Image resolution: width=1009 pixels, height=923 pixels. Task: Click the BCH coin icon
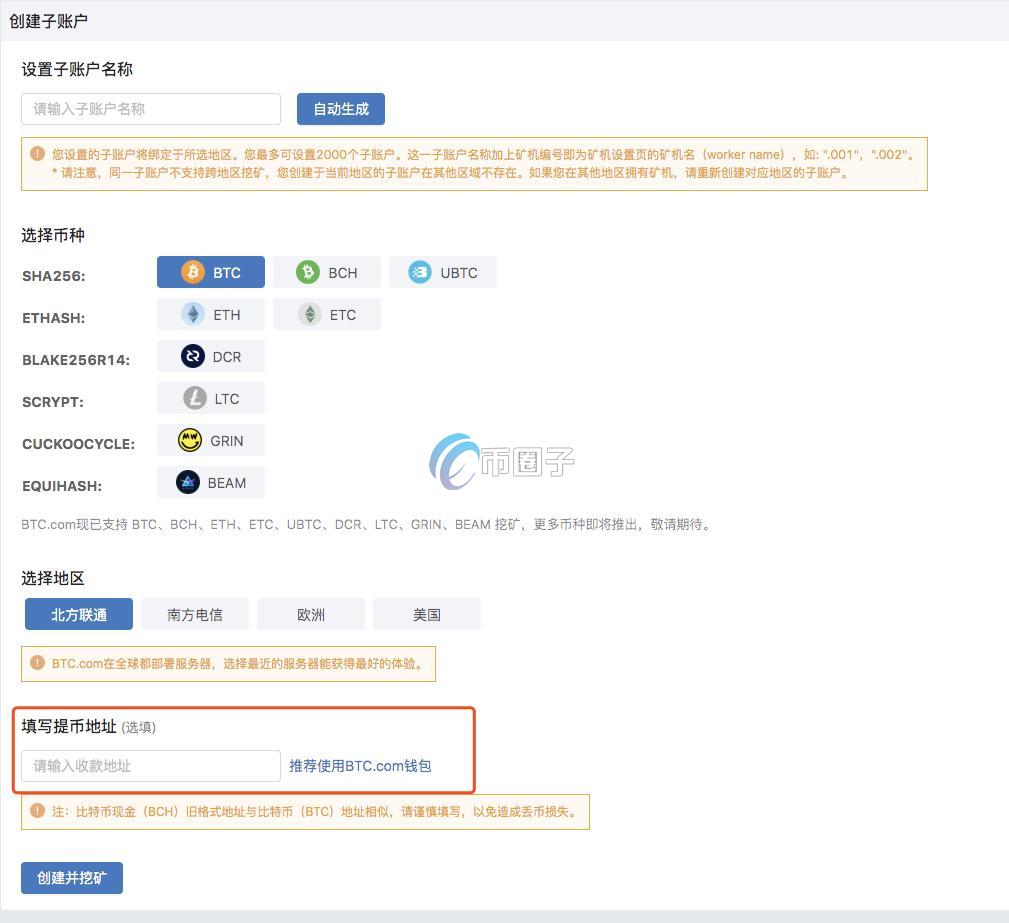[x=306, y=272]
